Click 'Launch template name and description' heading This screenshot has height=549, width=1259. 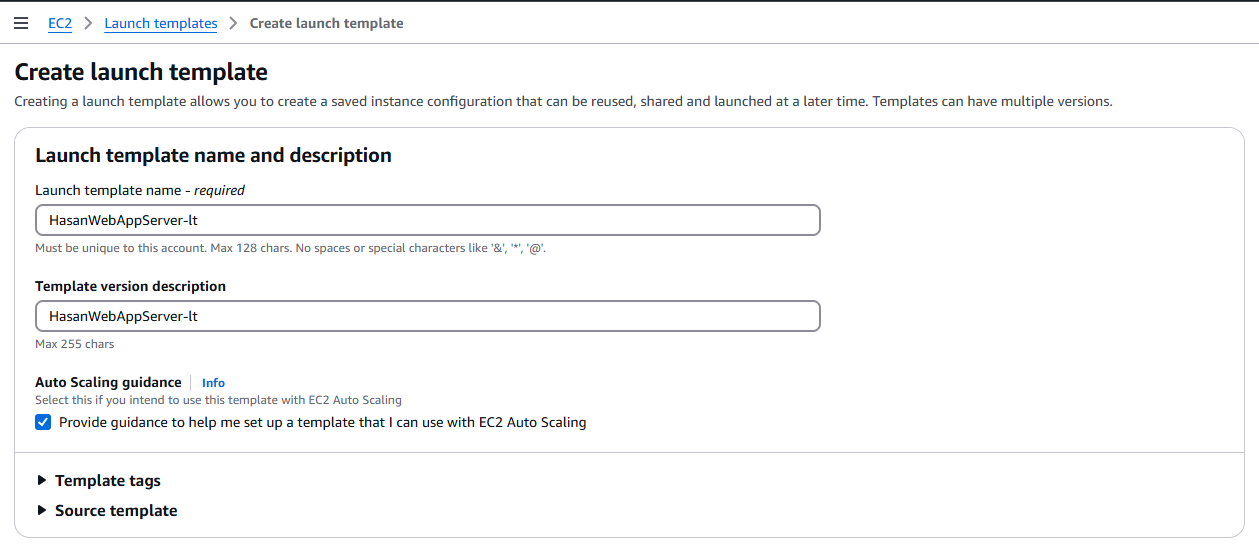[213, 155]
